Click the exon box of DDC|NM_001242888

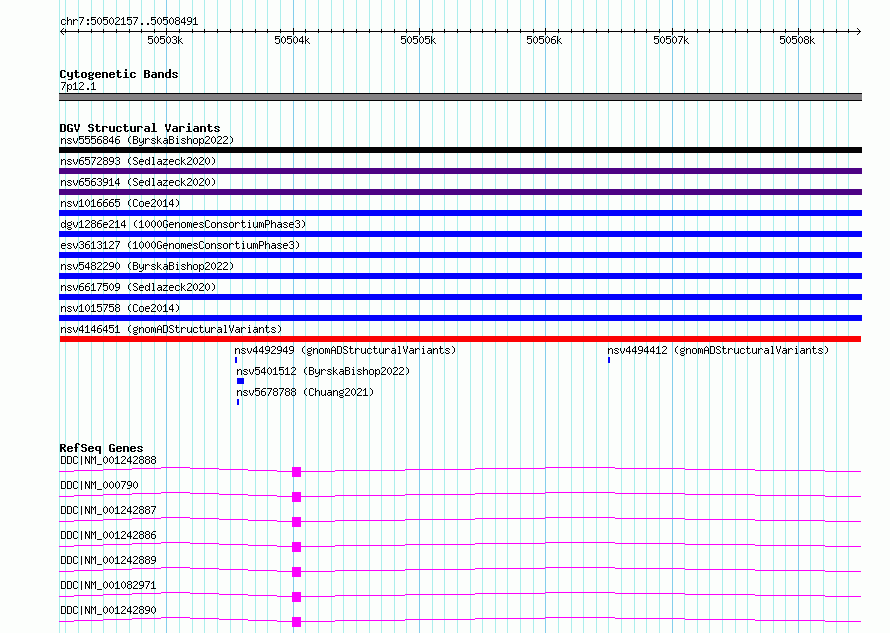pyautogui.click(x=296, y=472)
